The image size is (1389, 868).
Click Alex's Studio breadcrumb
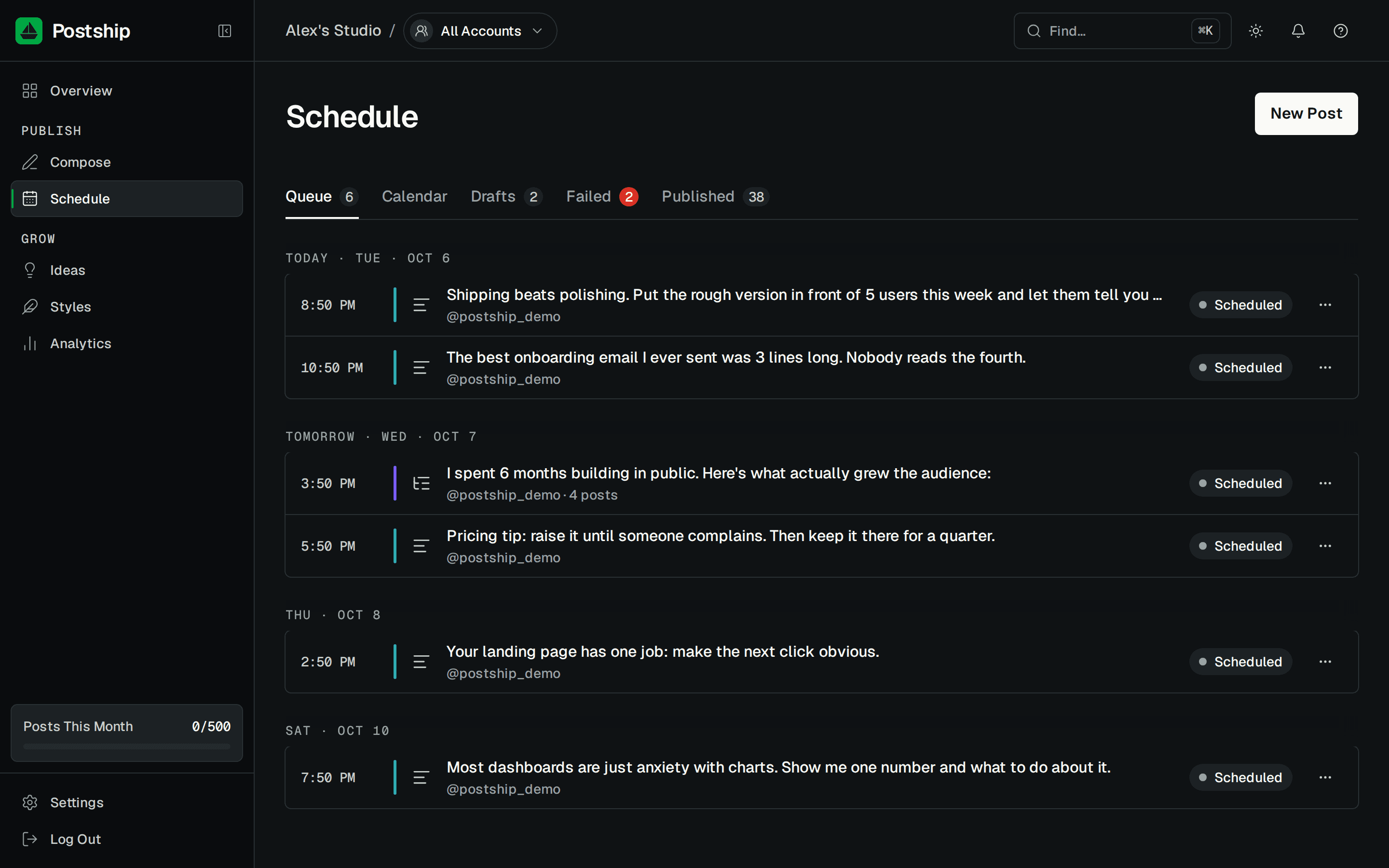[333, 30]
